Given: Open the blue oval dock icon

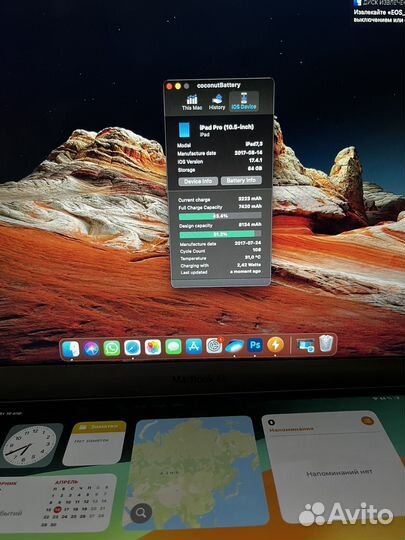Looking at the screenshot, I should [235, 345].
